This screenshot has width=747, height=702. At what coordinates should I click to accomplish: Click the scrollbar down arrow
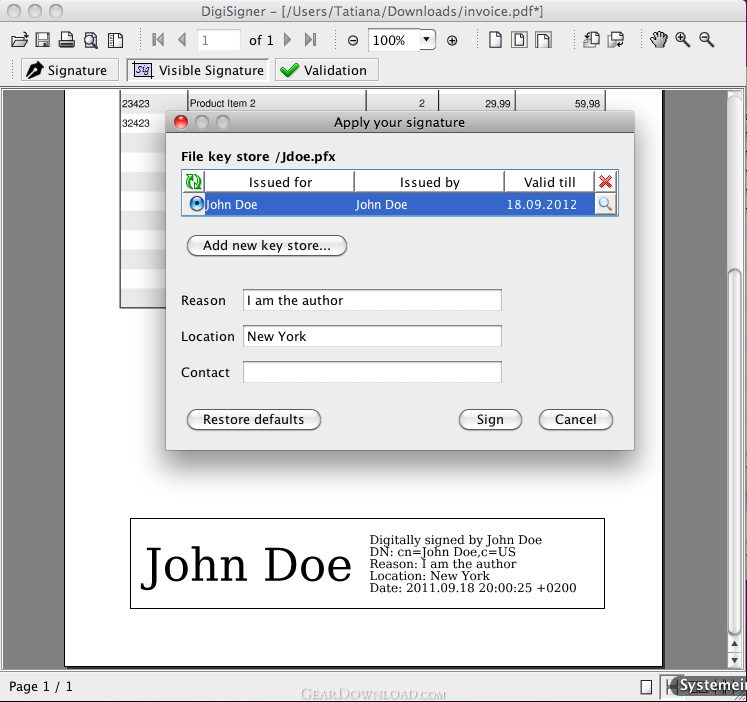coord(734,660)
